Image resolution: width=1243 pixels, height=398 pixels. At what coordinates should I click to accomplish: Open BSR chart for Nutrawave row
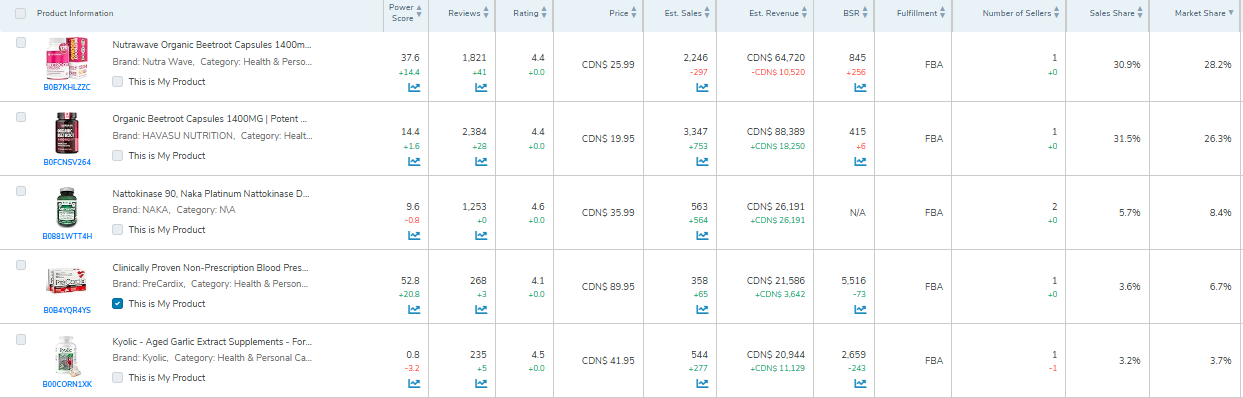pos(860,88)
